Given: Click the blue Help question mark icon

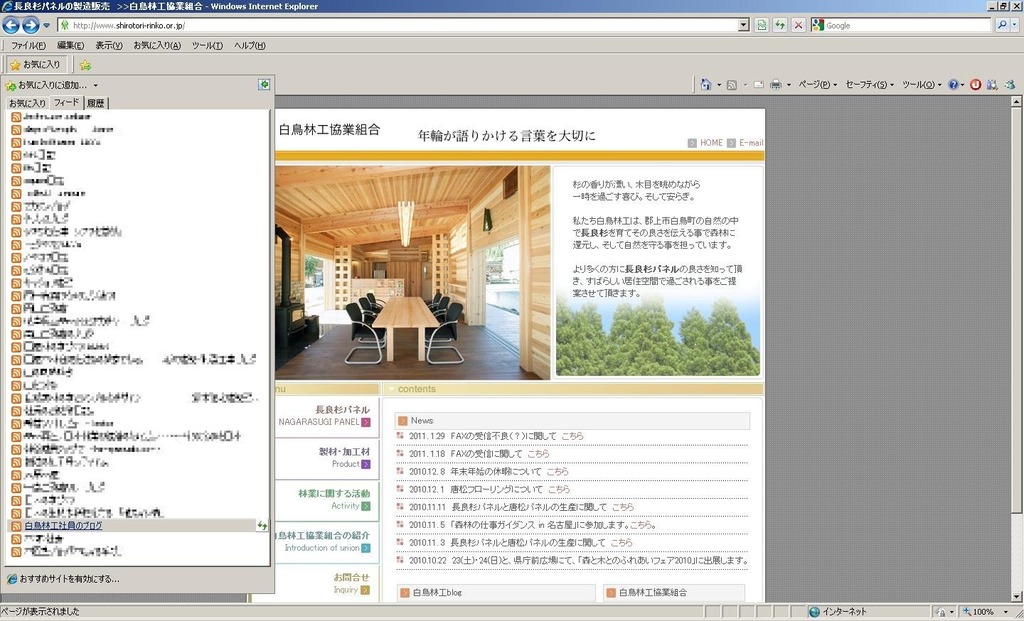Looking at the screenshot, I should [953, 85].
